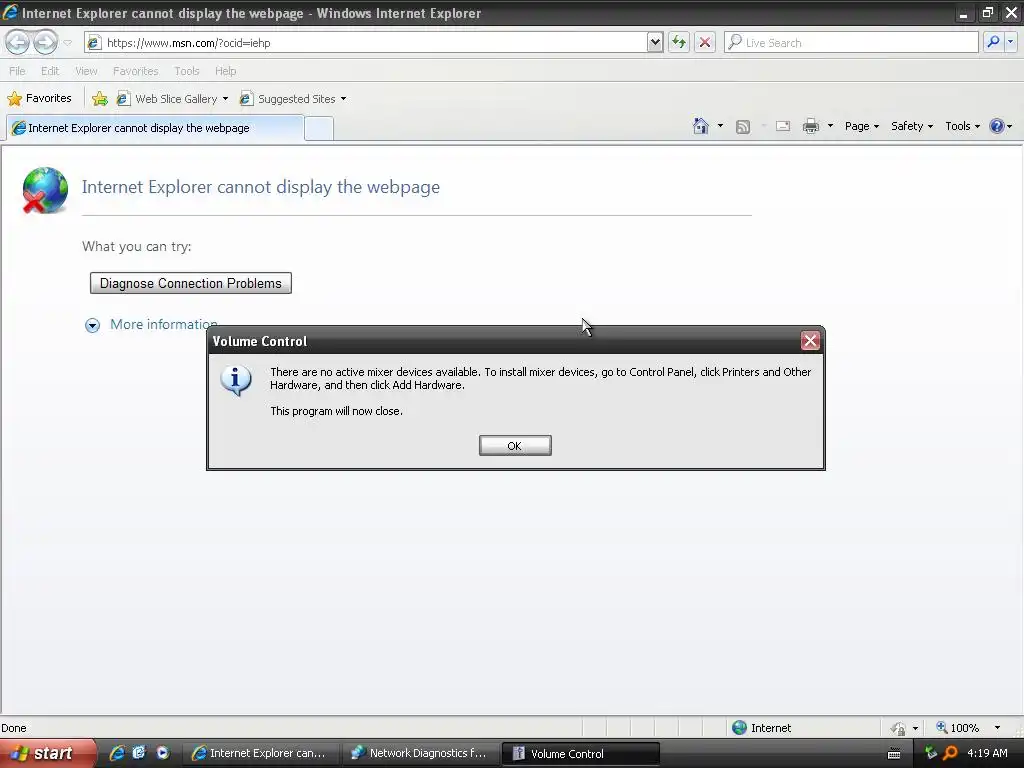
Task: Open the Tools command bar menu
Action: click(963, 126)
